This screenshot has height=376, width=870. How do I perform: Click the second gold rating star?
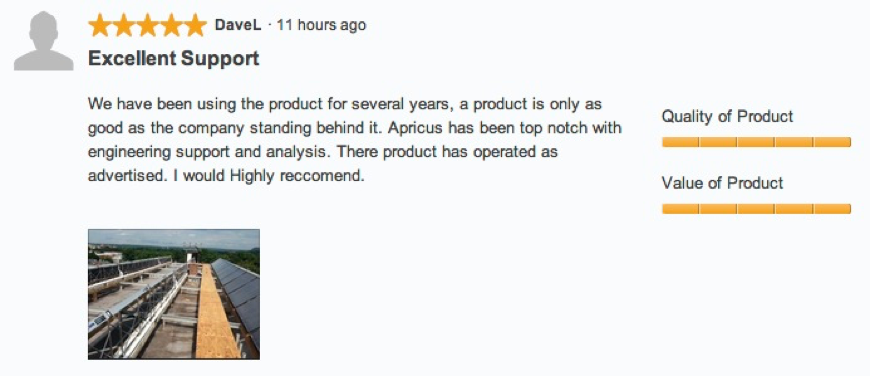point(124,26)
